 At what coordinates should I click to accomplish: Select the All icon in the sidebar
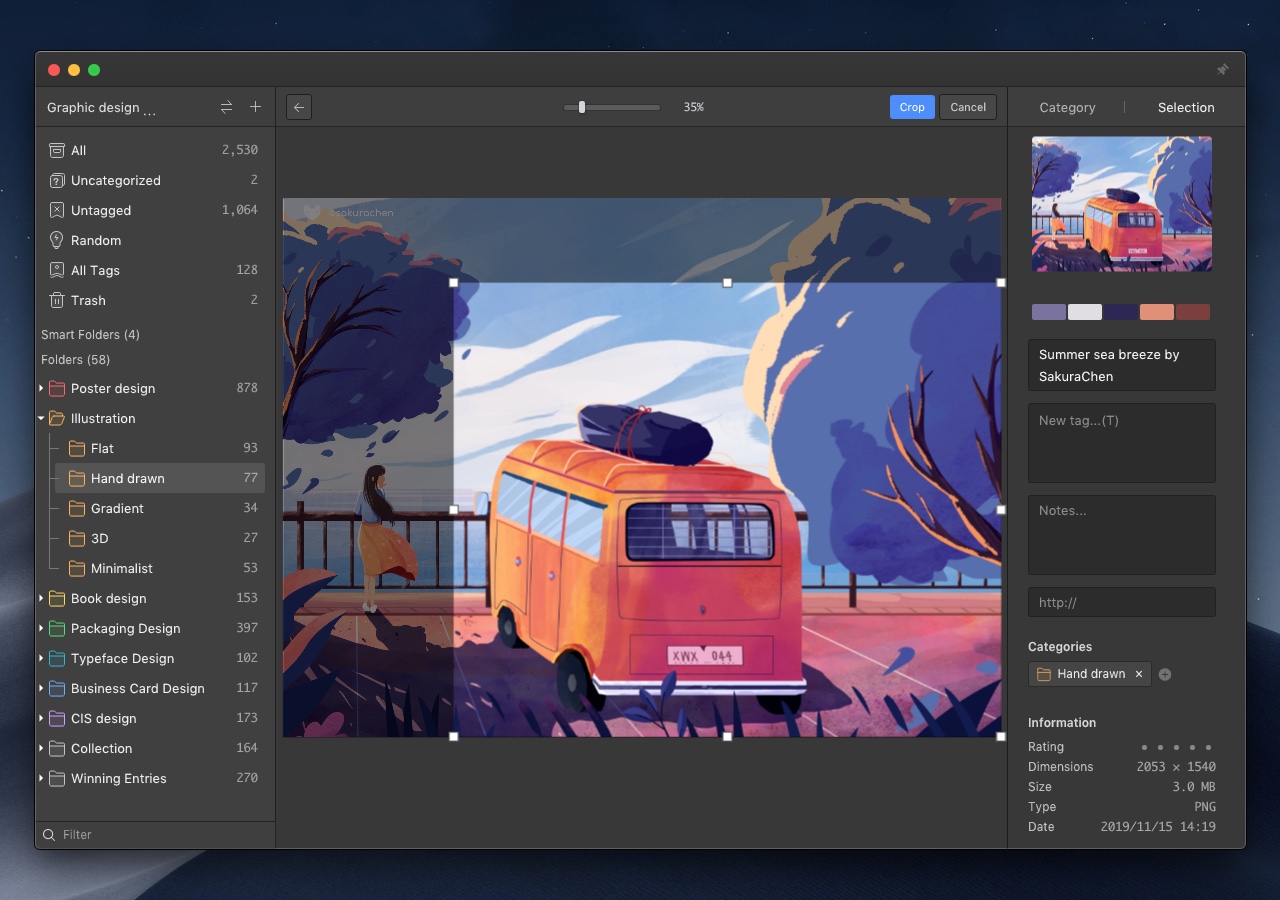57,150
